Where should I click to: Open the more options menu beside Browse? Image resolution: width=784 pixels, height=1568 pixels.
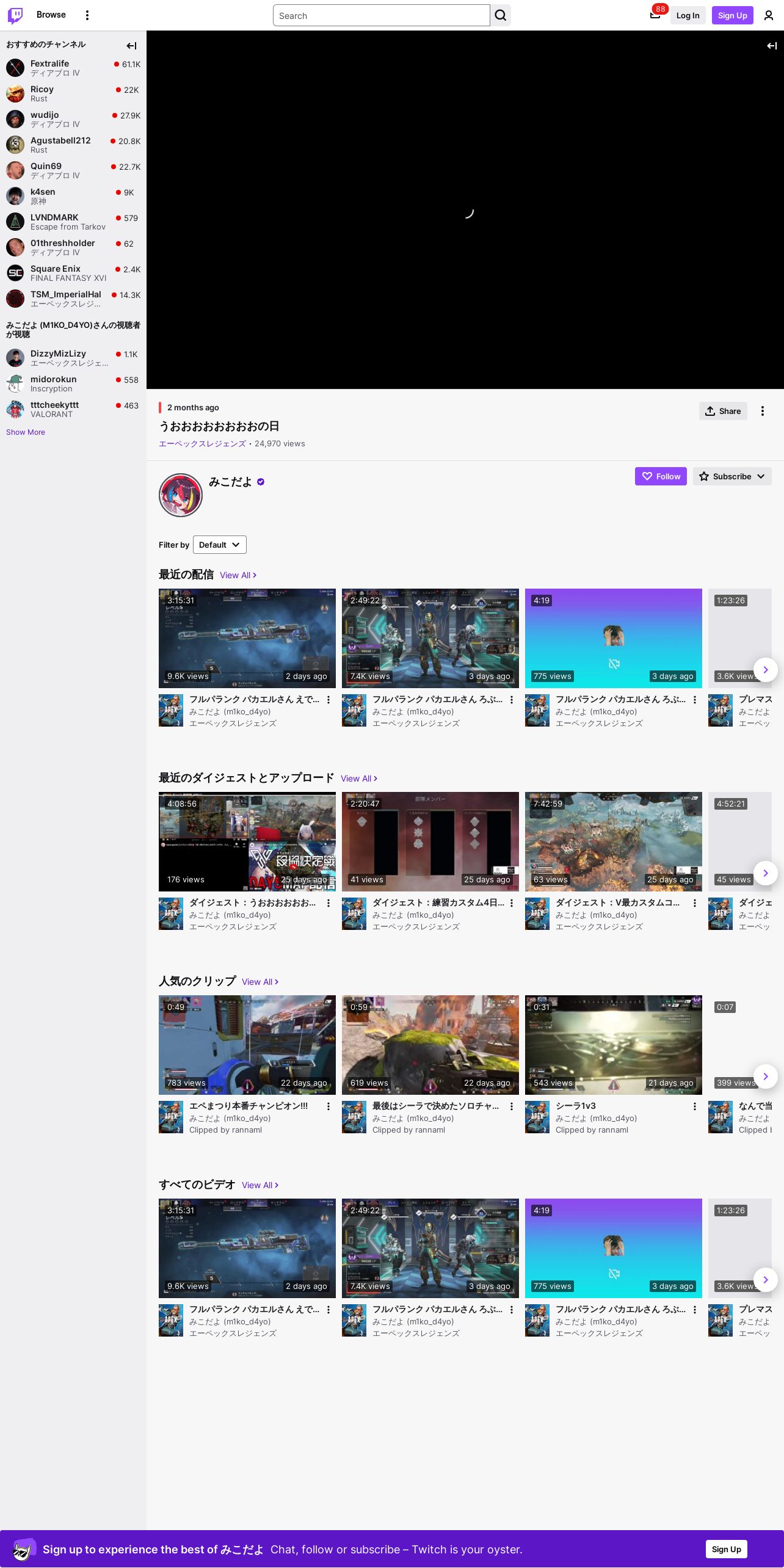[x=87, y=15]
